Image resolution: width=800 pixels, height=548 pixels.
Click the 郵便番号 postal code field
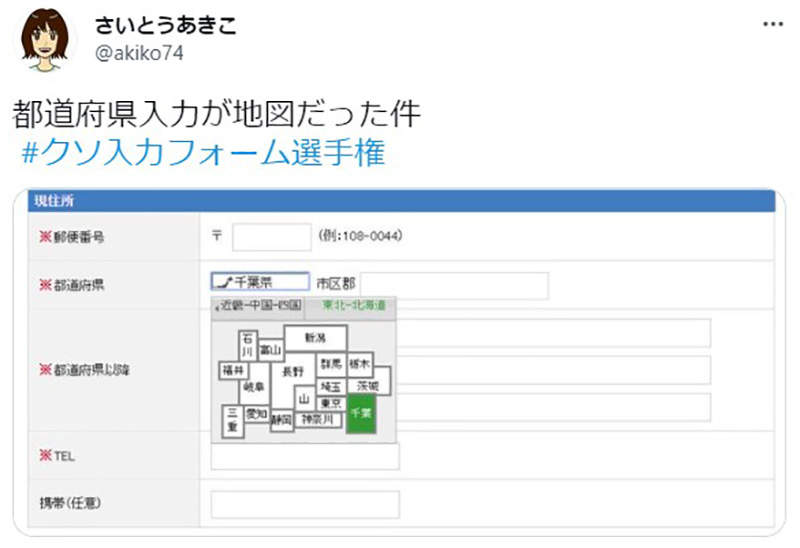tap(271, 237)
